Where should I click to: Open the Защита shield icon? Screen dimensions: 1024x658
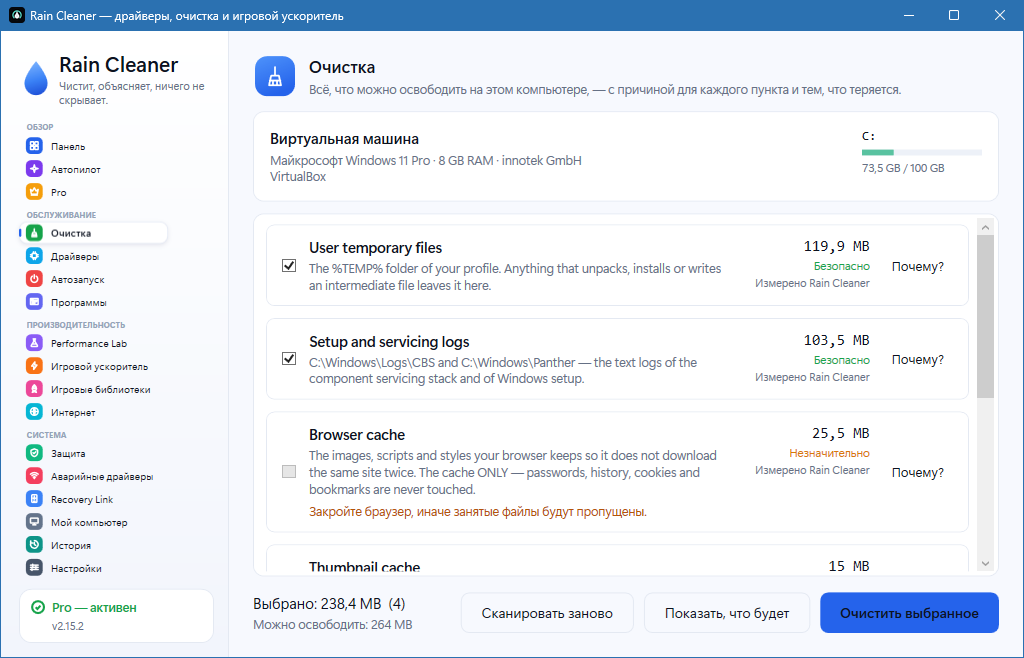[34, 453]
